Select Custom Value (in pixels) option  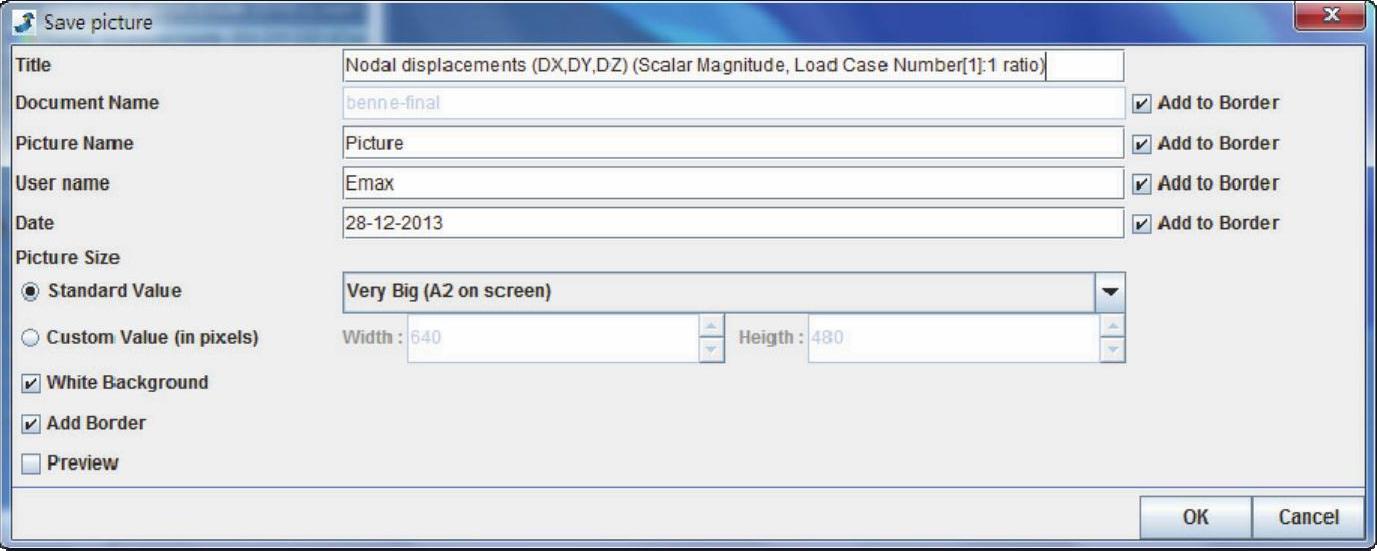tap(30, 338)
